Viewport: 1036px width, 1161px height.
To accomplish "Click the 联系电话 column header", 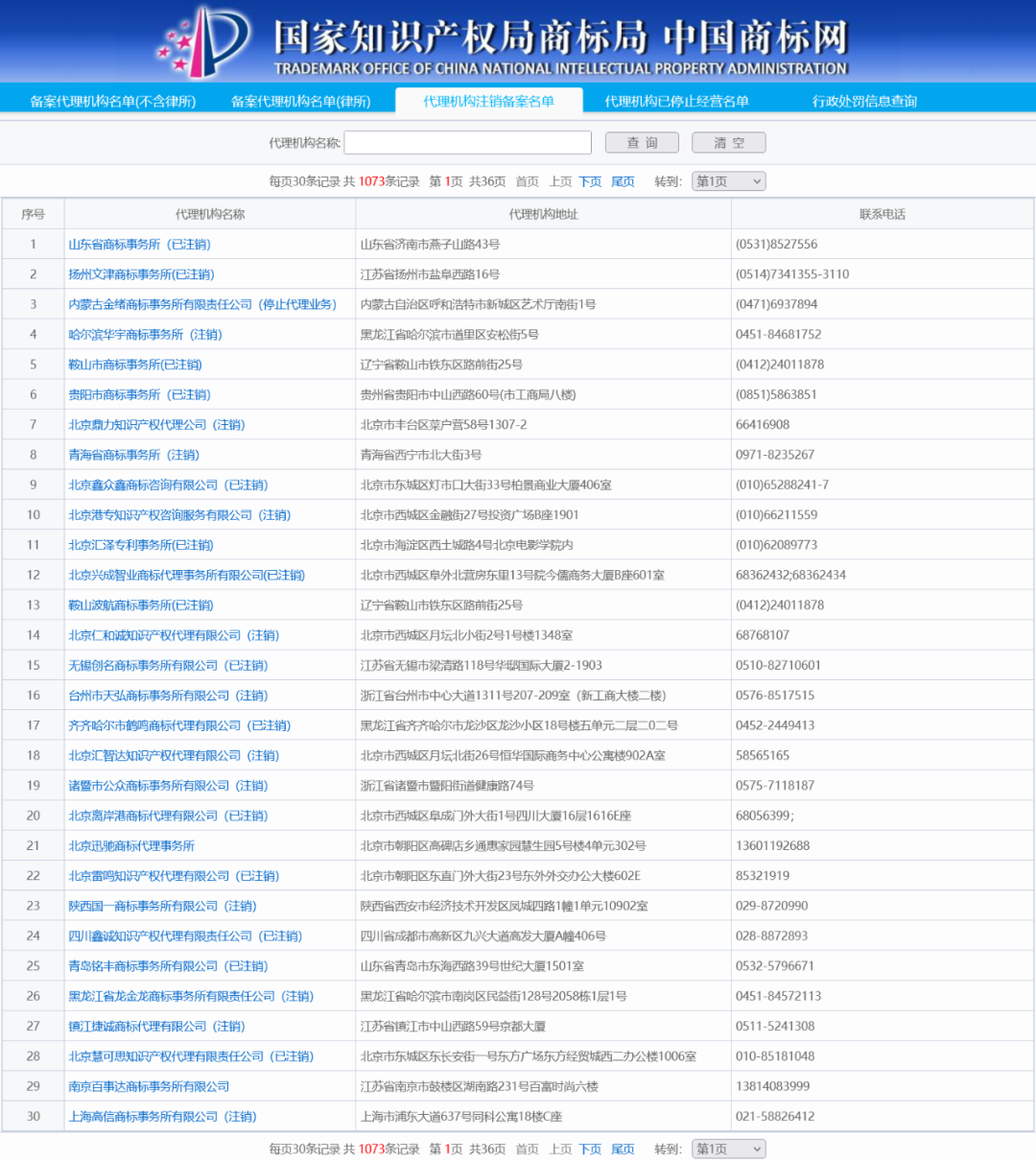I will pyautogui.click(x=883, y=214).
